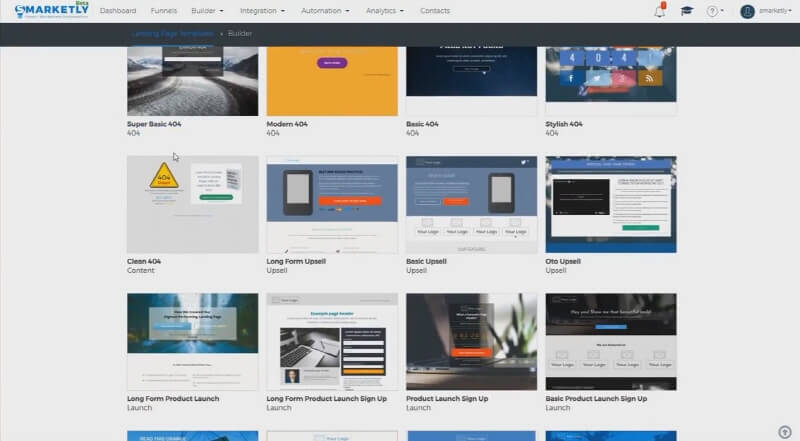Expand the Integration menu
The width and height of the screenshot is (800, 441).
click(262, 11)
